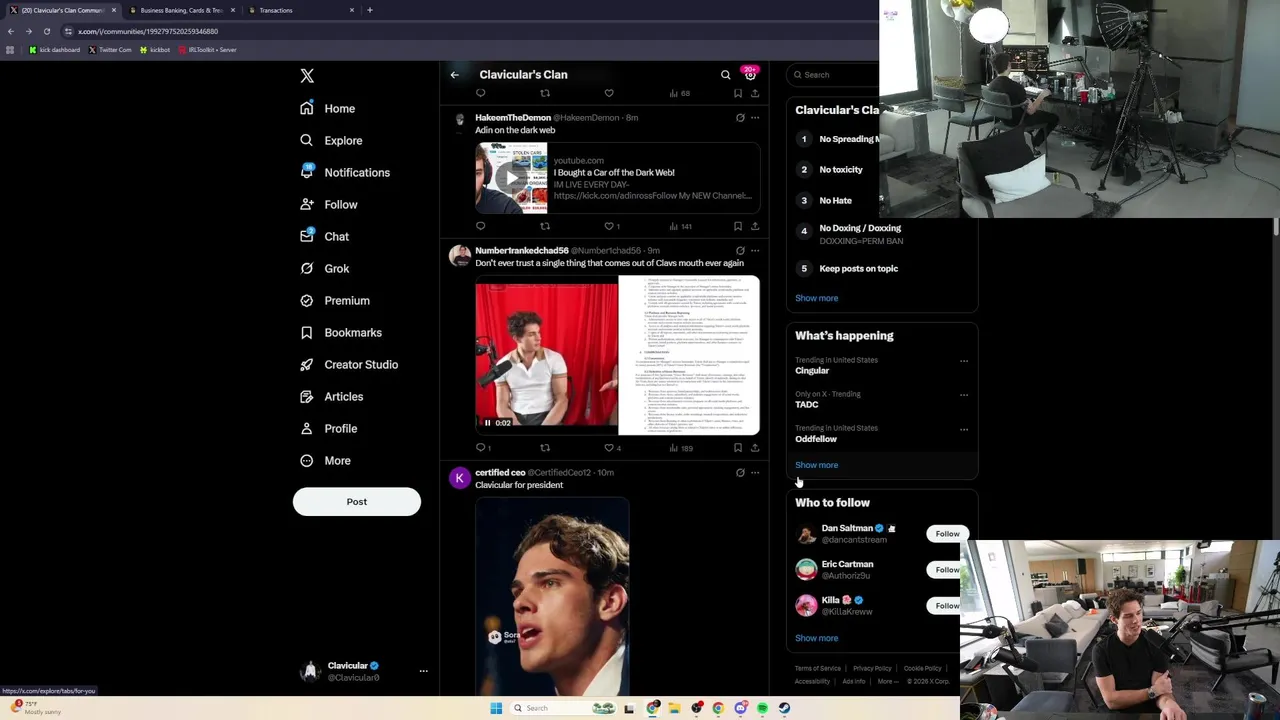Open Premium in the sidebar
This screenshot has height=720, width=1280.
(x=335, y=301)
